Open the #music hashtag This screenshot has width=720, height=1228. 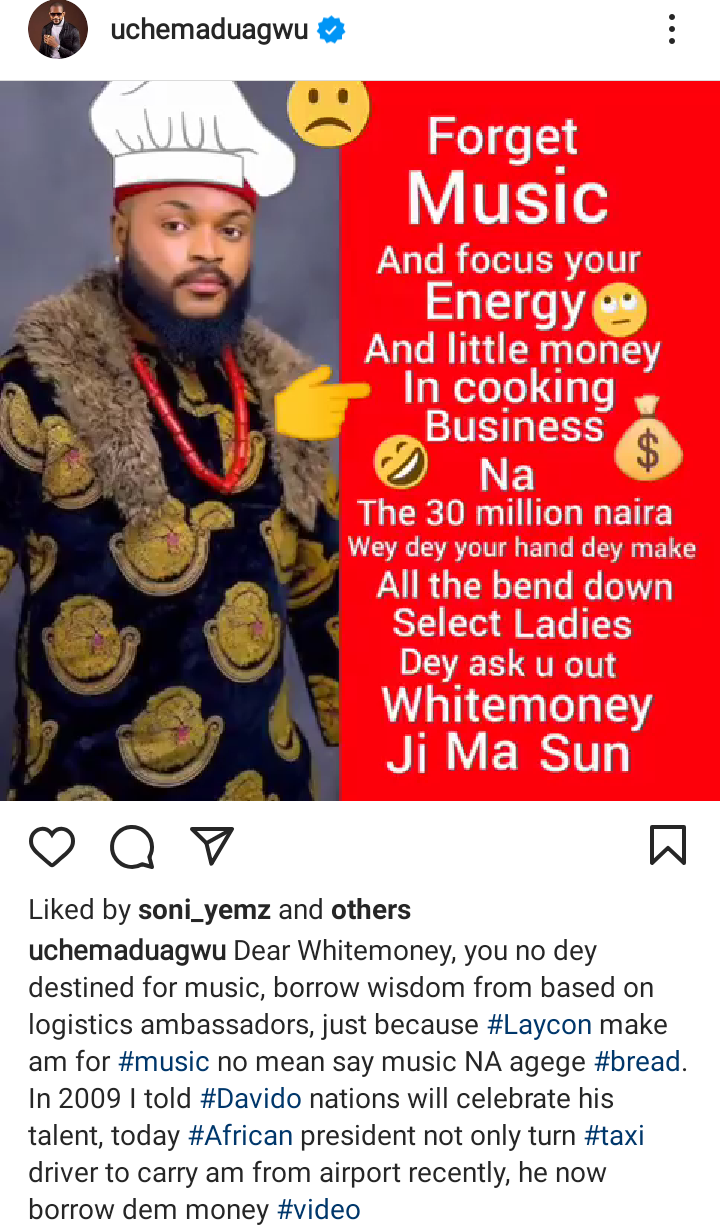coord(163,1062)
